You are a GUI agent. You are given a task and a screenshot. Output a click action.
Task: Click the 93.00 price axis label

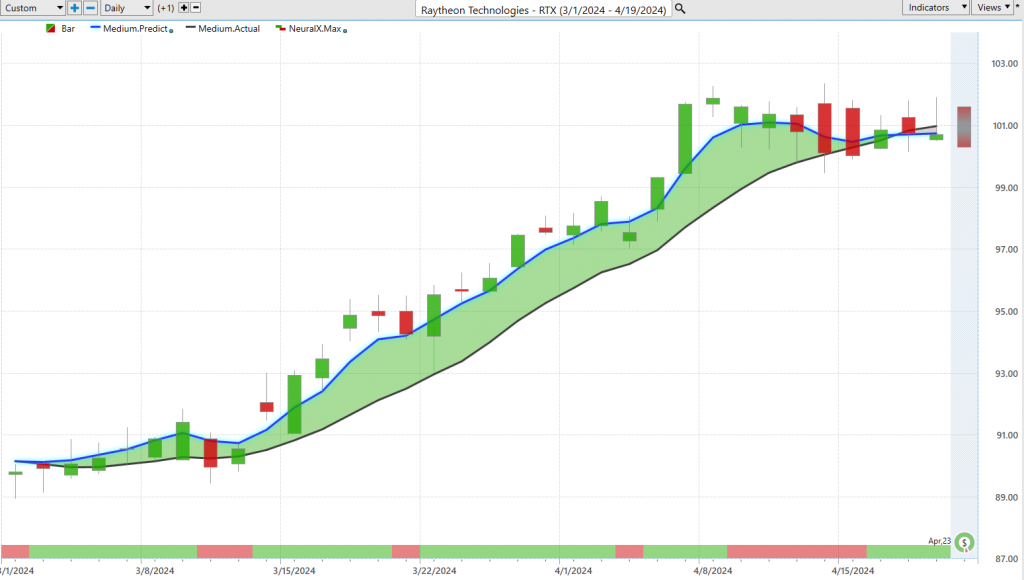1005,374
